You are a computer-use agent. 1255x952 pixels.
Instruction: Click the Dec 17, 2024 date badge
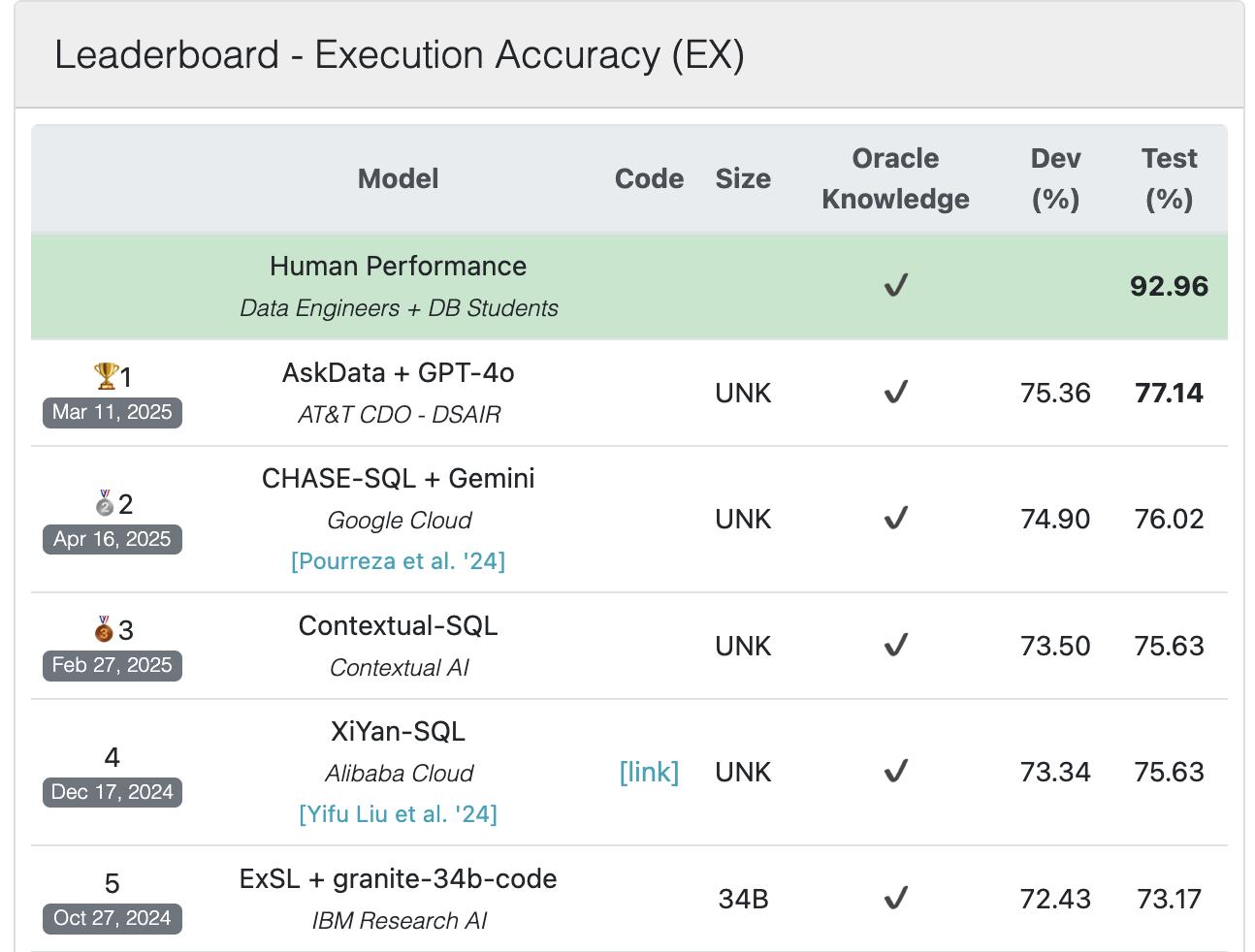point(113,793)
